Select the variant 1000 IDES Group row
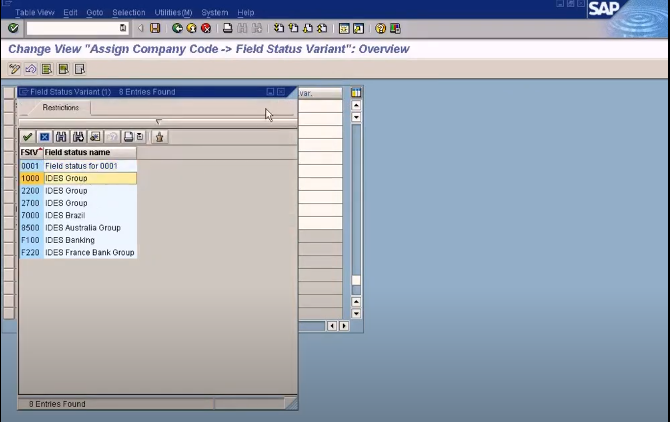 pyautogui.click(x=78, y=178)
